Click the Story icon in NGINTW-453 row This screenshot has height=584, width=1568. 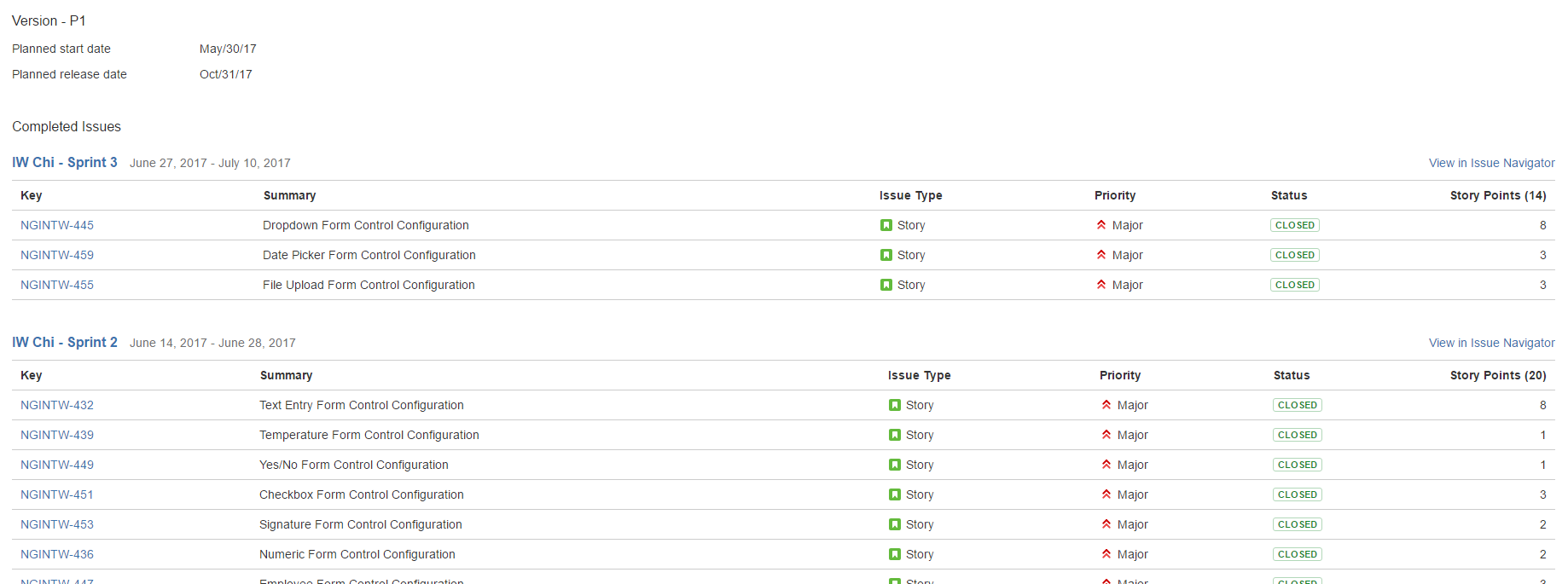(x=895, y=524)
